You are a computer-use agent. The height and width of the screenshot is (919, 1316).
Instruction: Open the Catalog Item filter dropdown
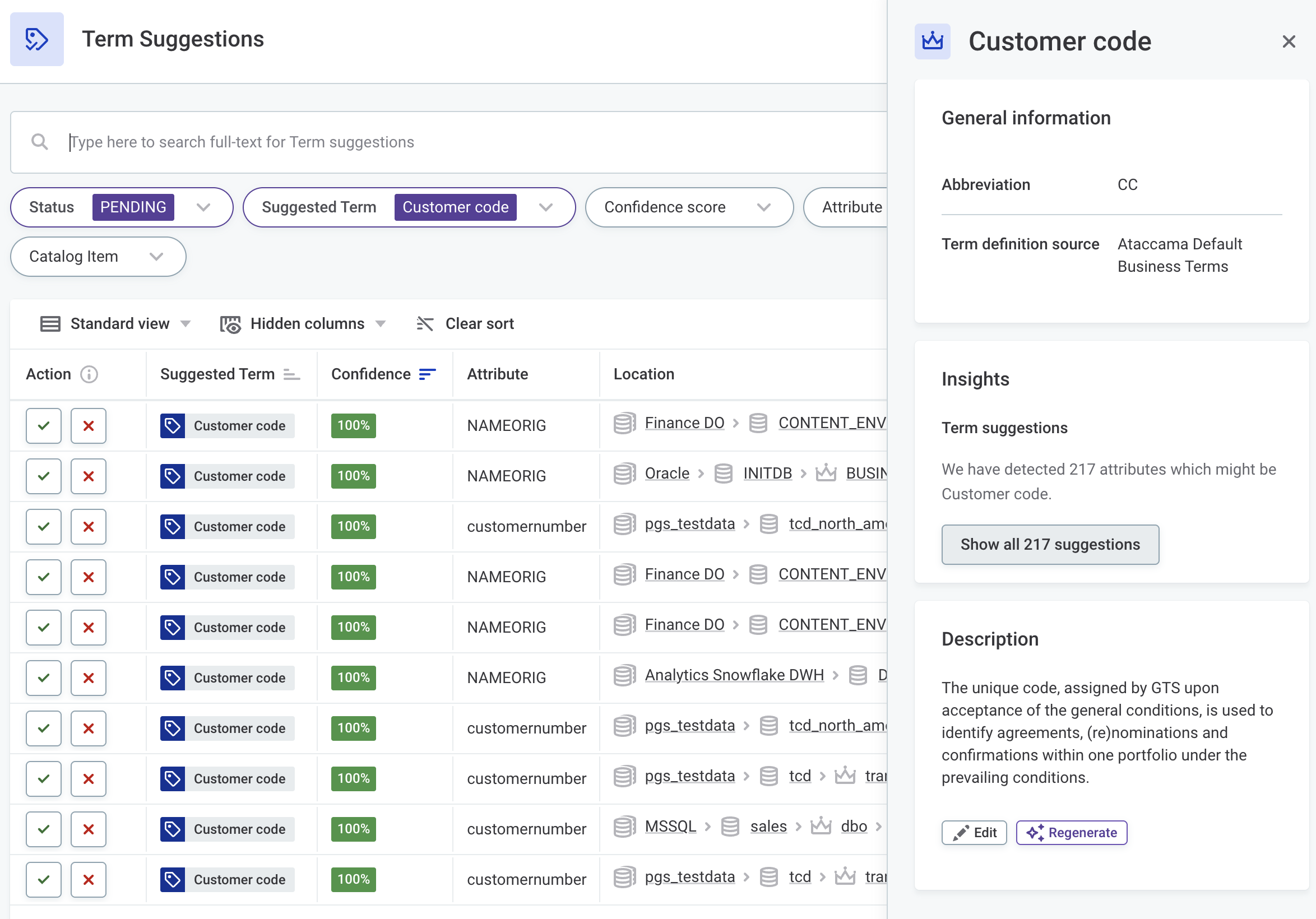coord(156,257)
